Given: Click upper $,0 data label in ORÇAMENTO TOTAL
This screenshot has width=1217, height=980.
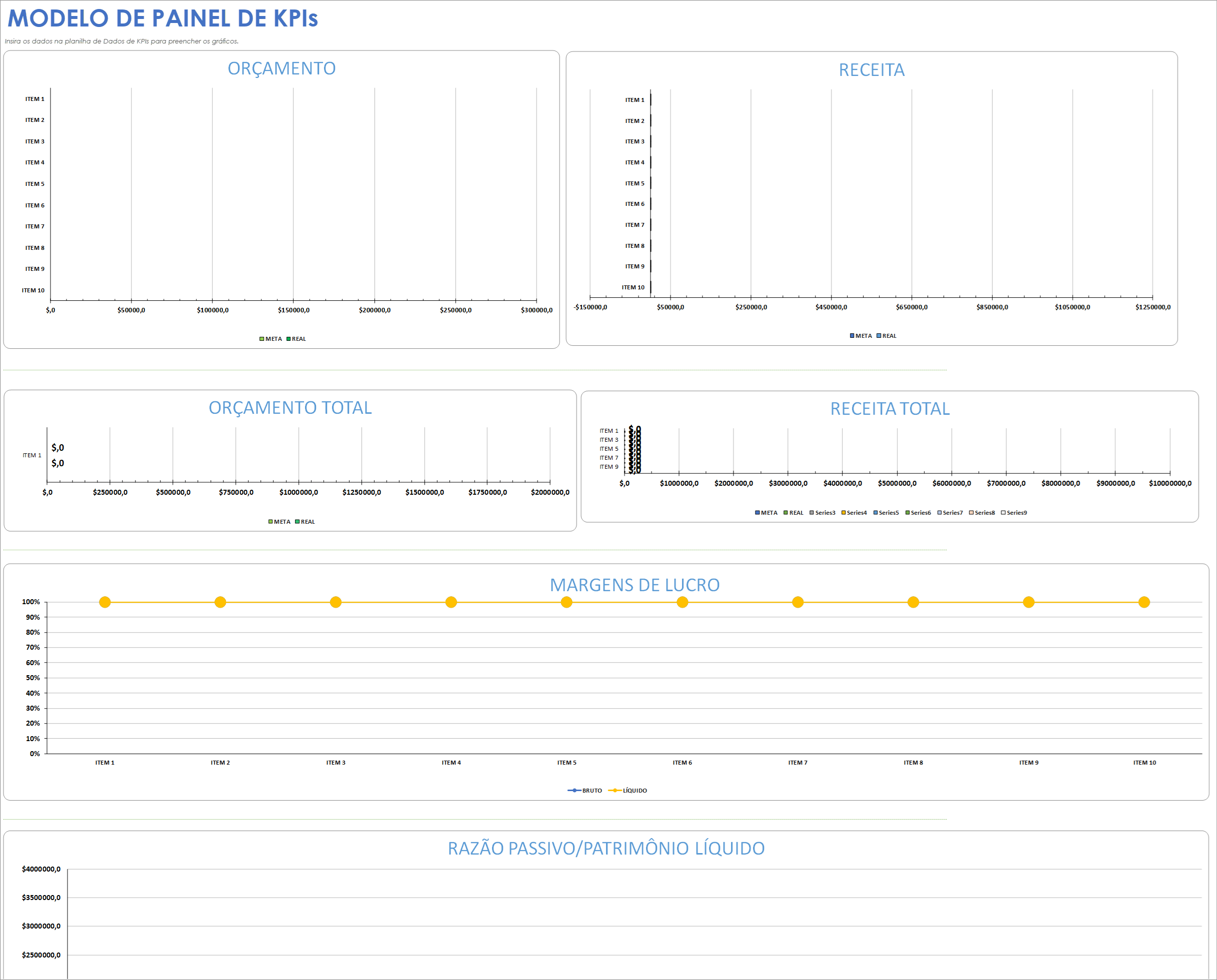Looking at the screenshot, I should (57, 448).
